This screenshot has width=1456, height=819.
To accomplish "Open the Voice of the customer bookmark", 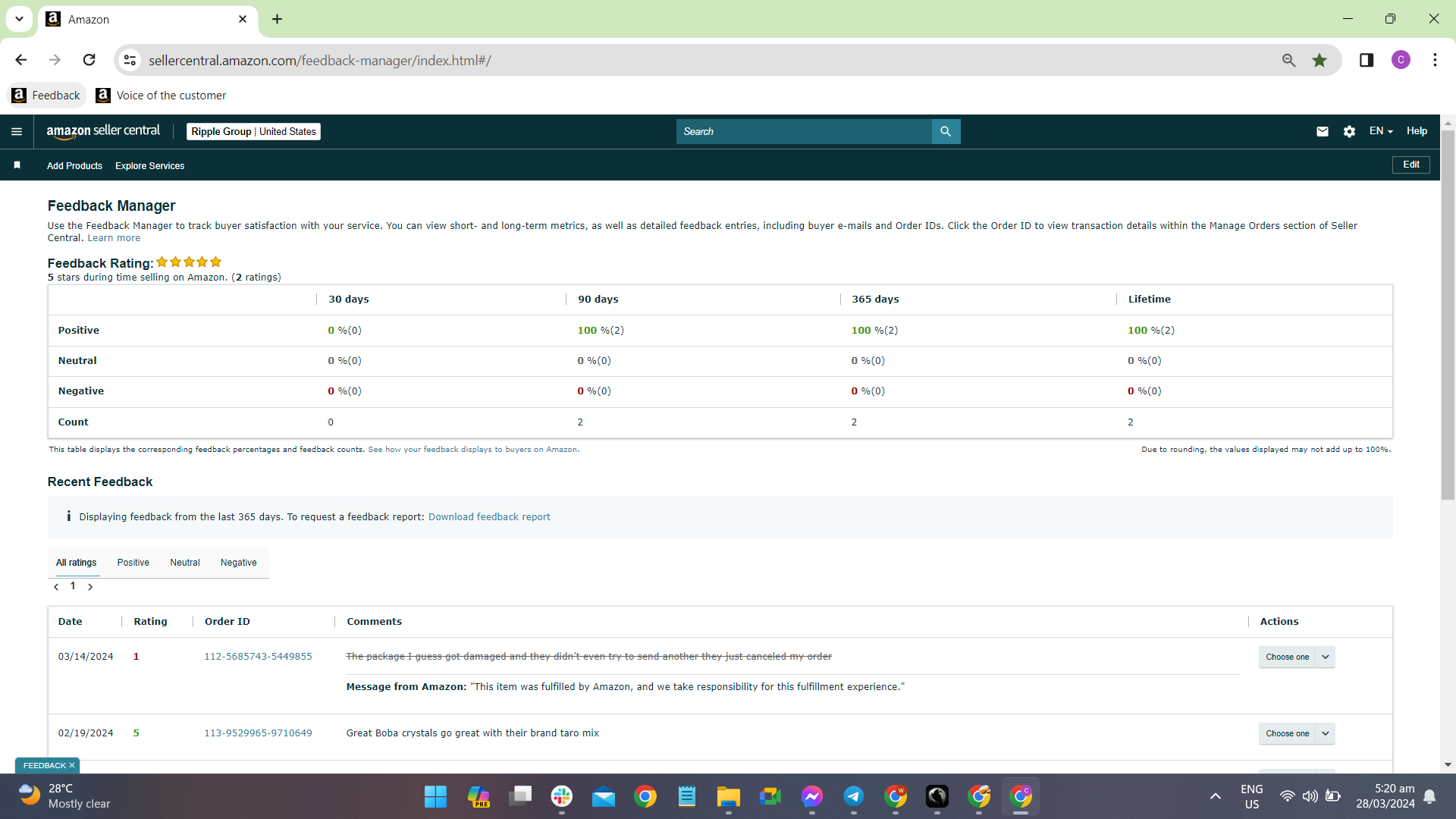I will coord(162,96).
